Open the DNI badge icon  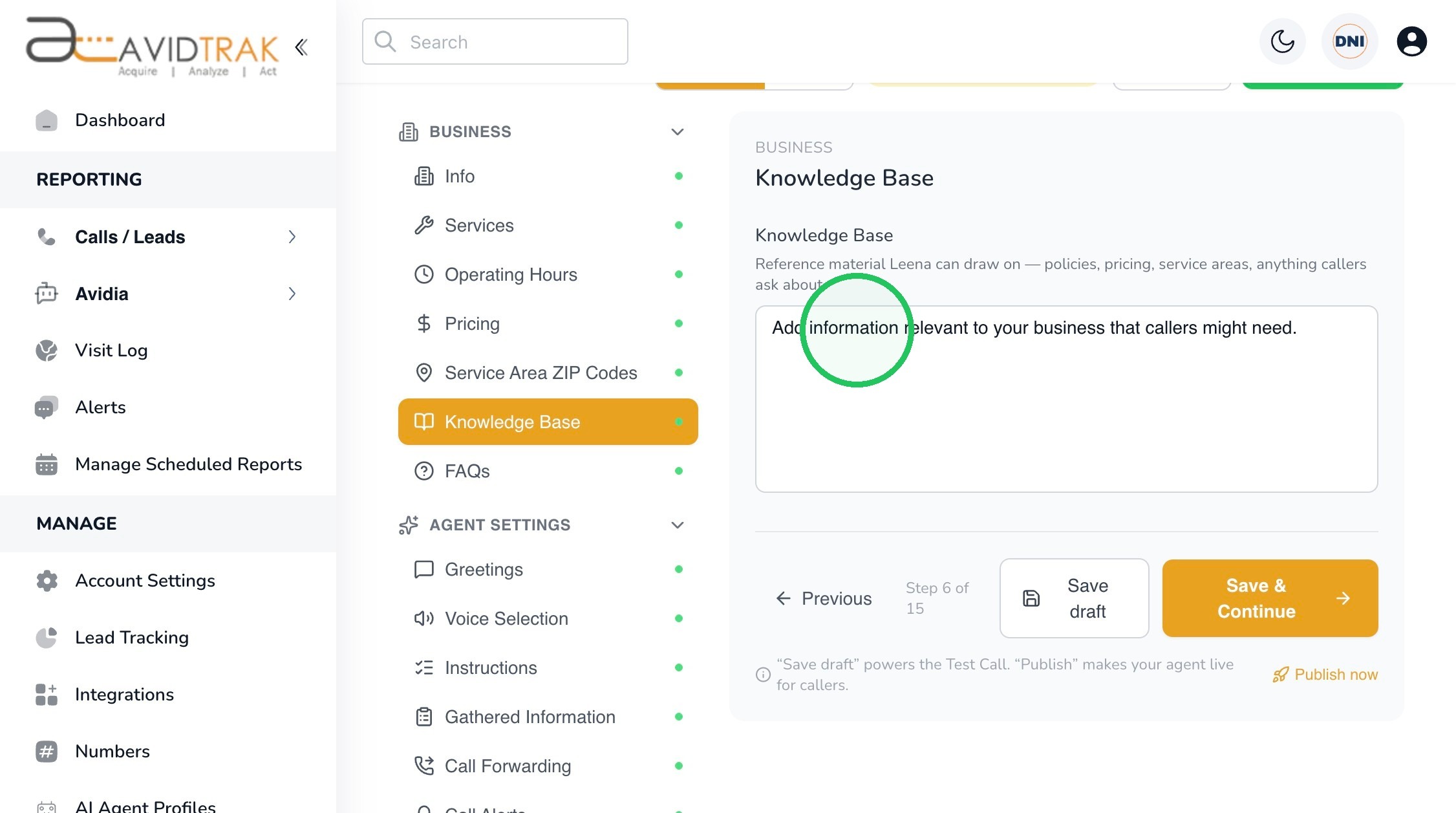click(x=1349, y=42)
